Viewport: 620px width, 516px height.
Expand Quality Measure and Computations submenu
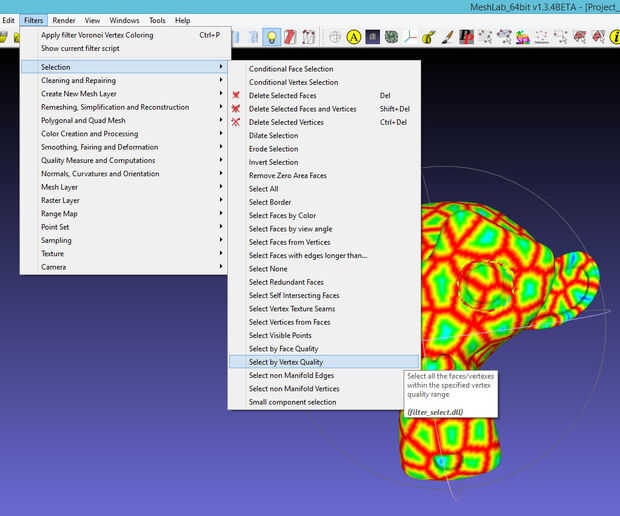pos(124,160)
